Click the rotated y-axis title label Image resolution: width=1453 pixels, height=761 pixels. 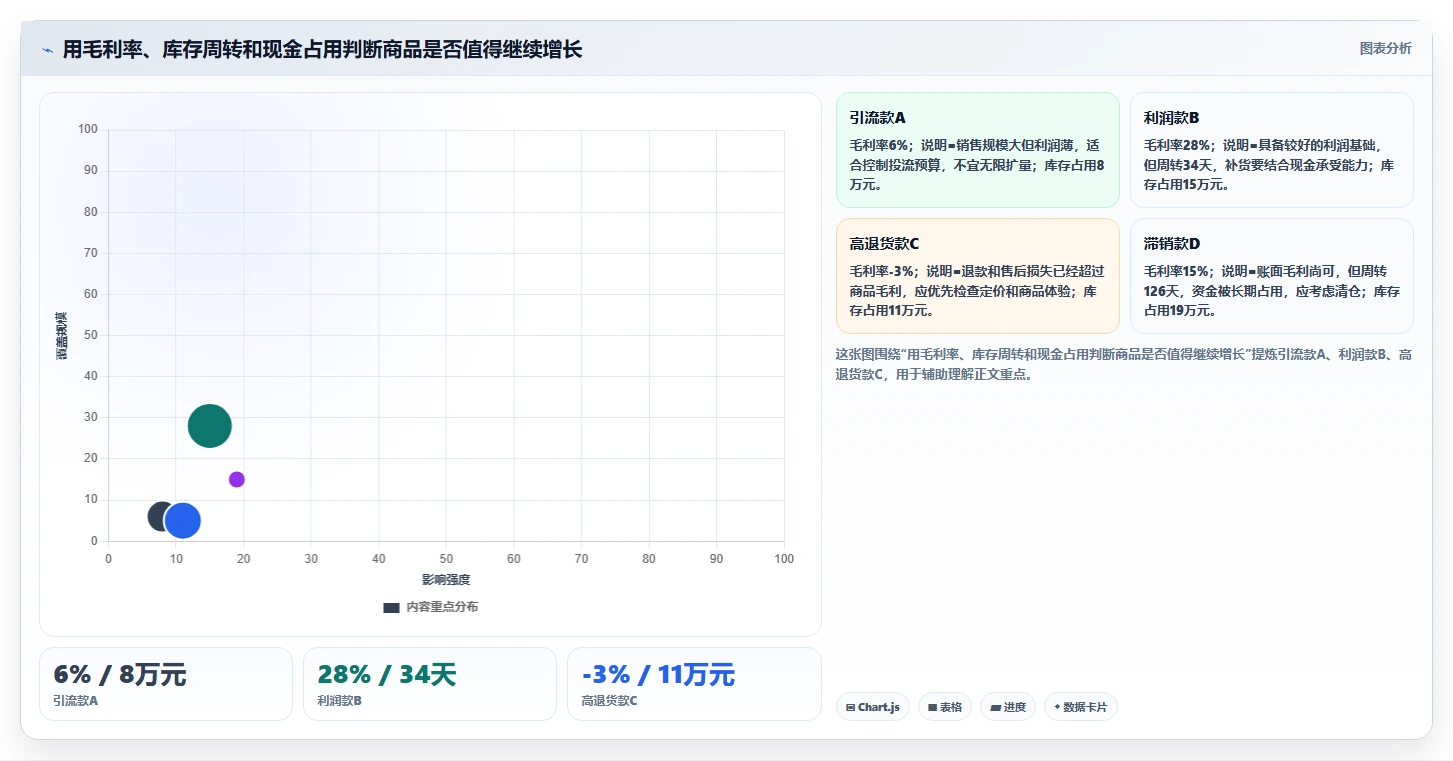(62, 335)
